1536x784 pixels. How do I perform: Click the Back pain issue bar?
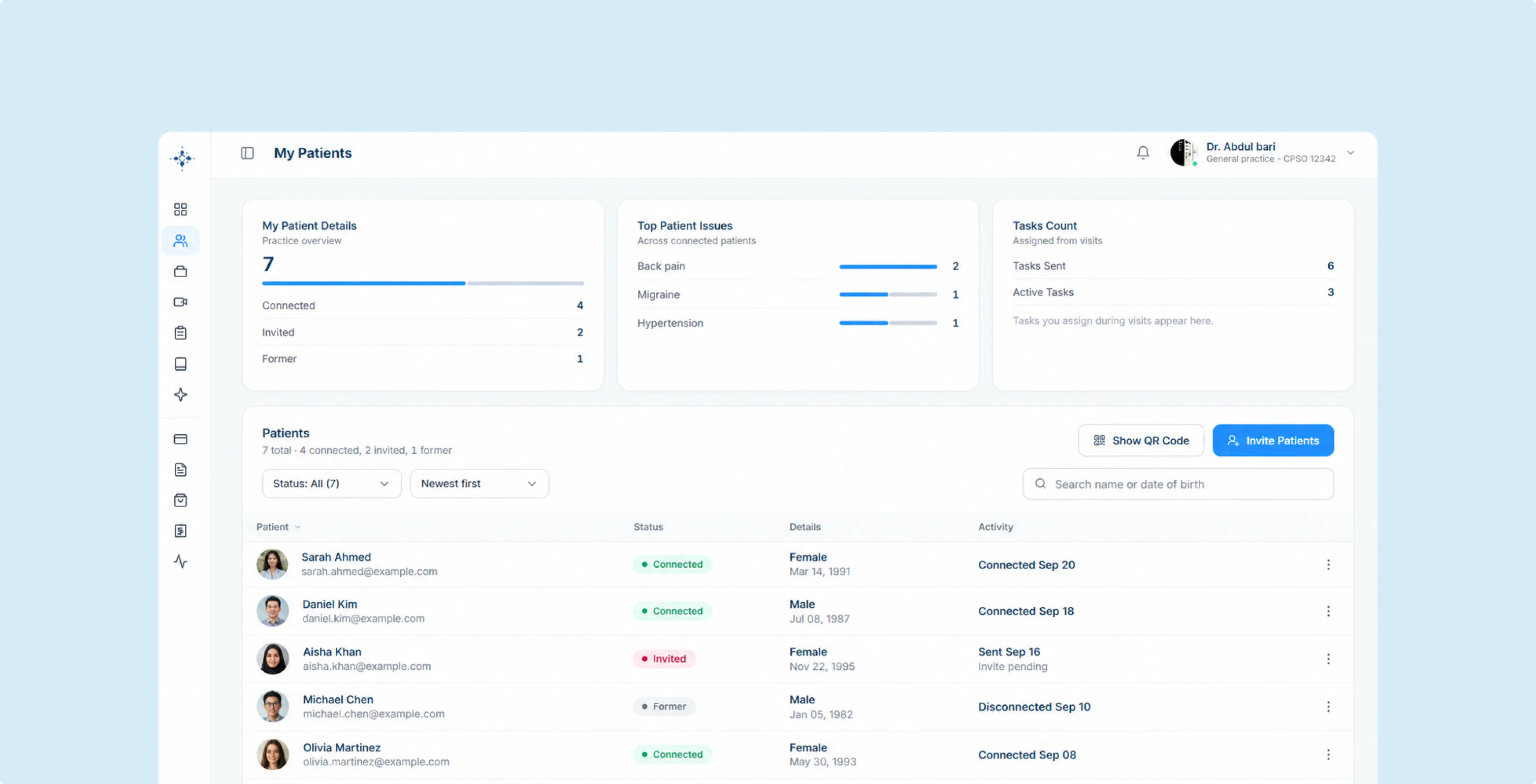[888, 267]
